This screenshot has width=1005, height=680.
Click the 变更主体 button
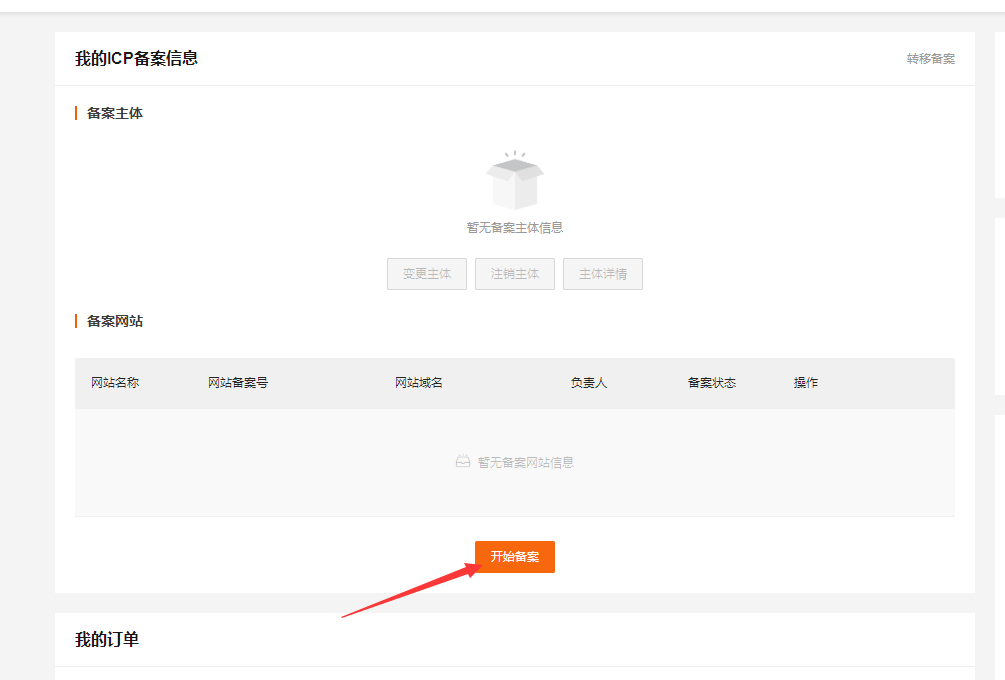click(x=427, y=274)
